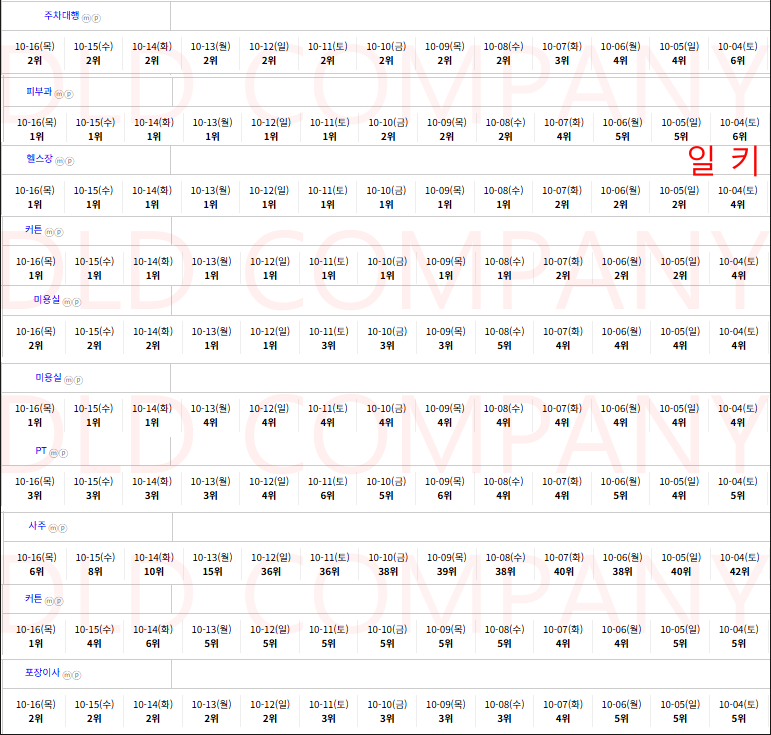The width and height of the screenshot is (771, 735).
Task: Click the m icon beside 사주
Action: [x=53, y=529]
